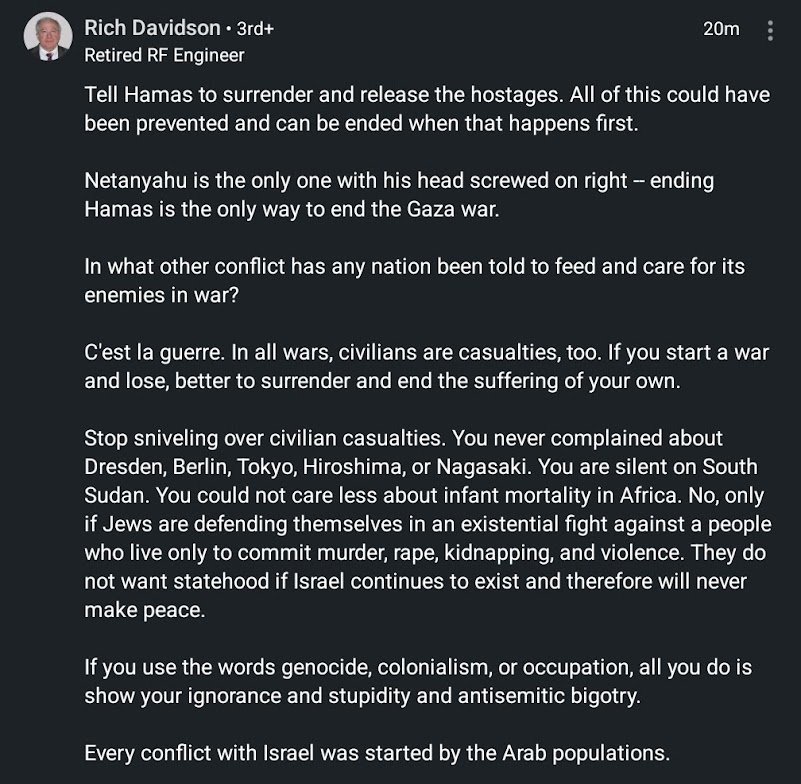801x784 pixels.
Task: Click the 20m comment timestamp
Action: pos(721,29)
